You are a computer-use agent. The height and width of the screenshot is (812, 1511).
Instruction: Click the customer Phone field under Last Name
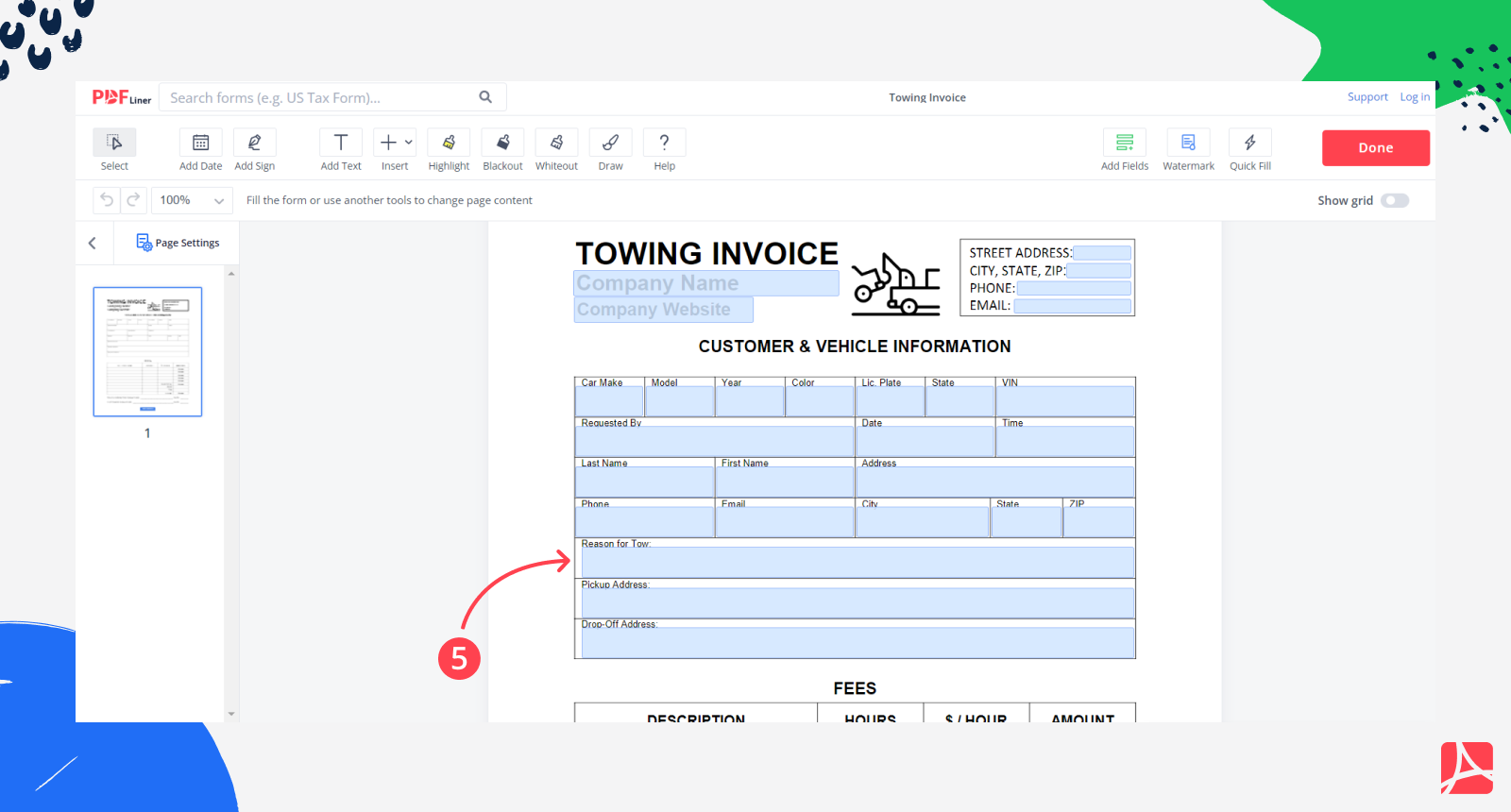pos(645,522)
